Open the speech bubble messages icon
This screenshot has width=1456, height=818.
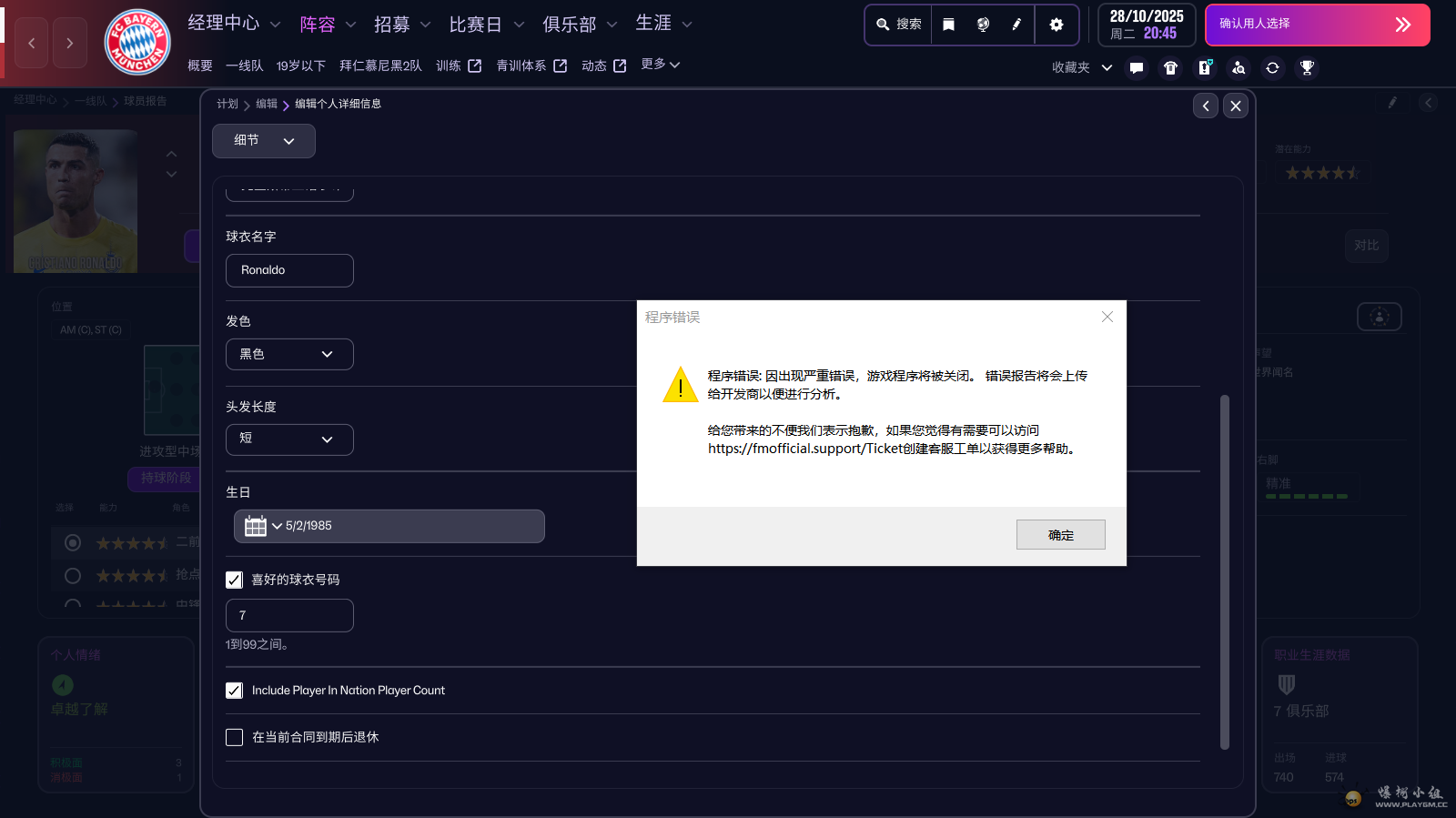[1137, 67]
